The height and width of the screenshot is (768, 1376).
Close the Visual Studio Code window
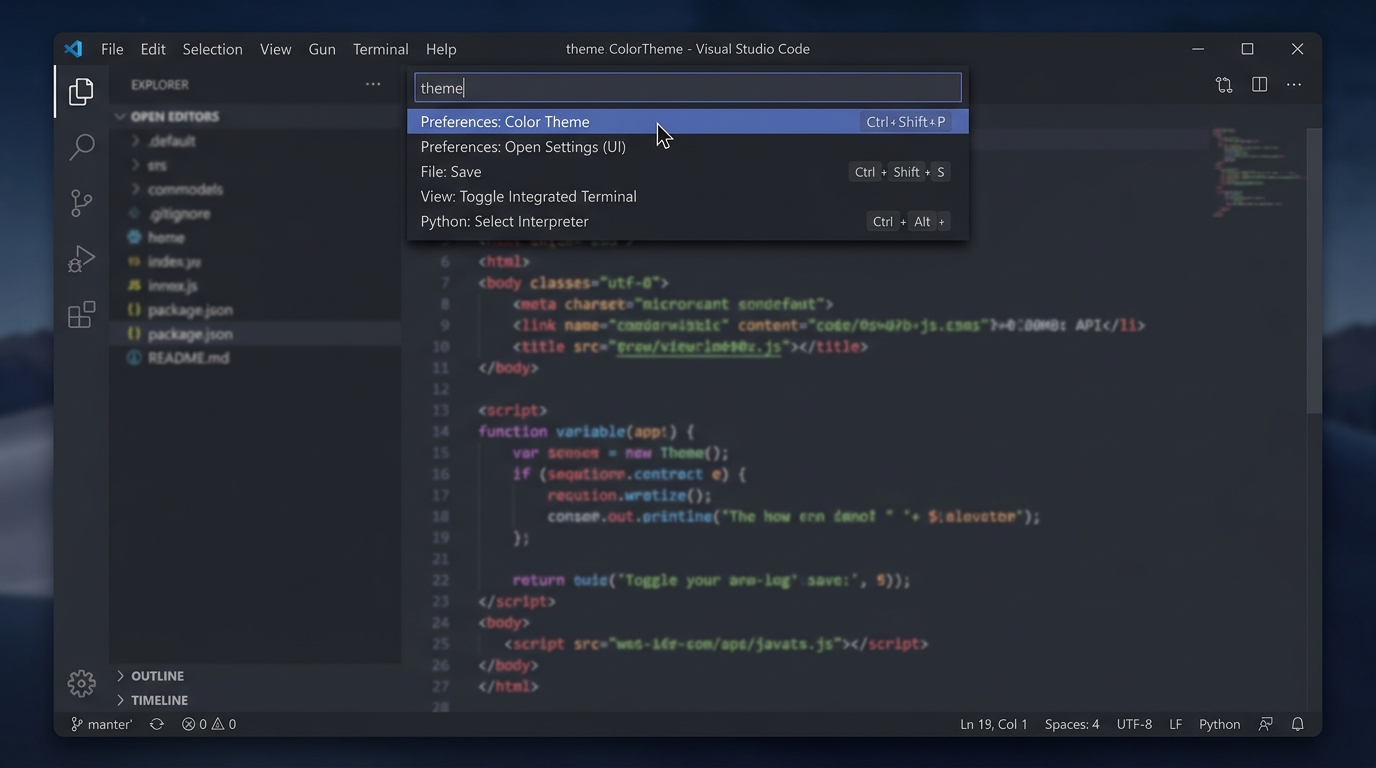click(x=1297, y=49)
